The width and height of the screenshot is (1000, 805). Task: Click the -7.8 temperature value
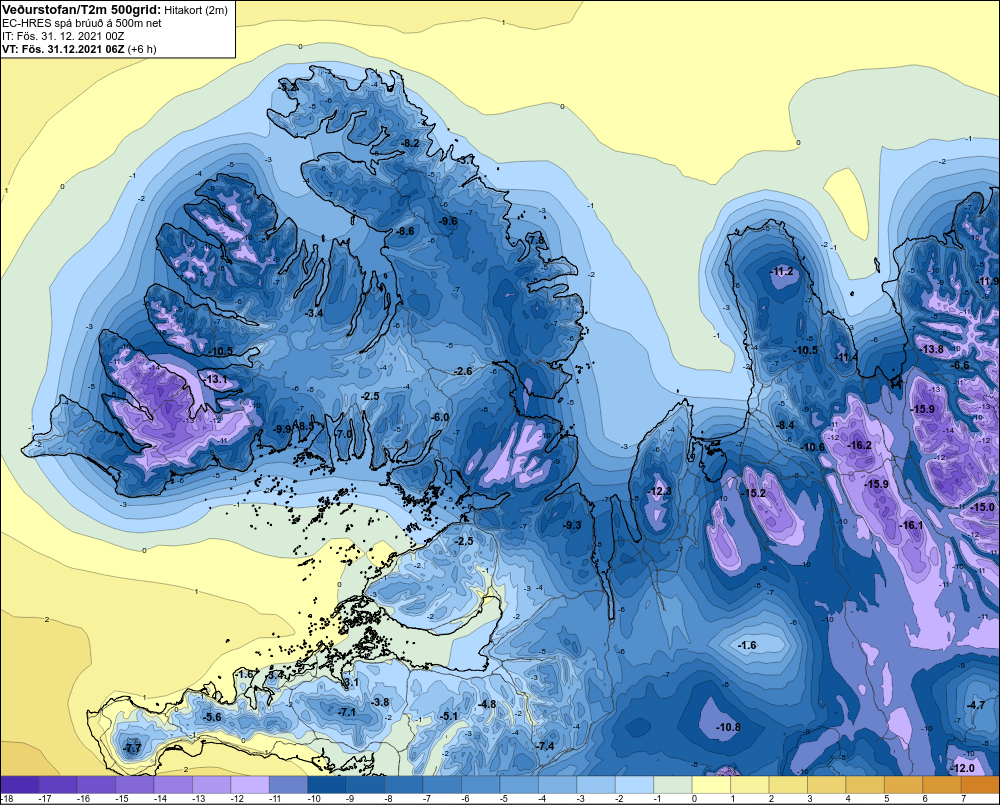[537, 240]
